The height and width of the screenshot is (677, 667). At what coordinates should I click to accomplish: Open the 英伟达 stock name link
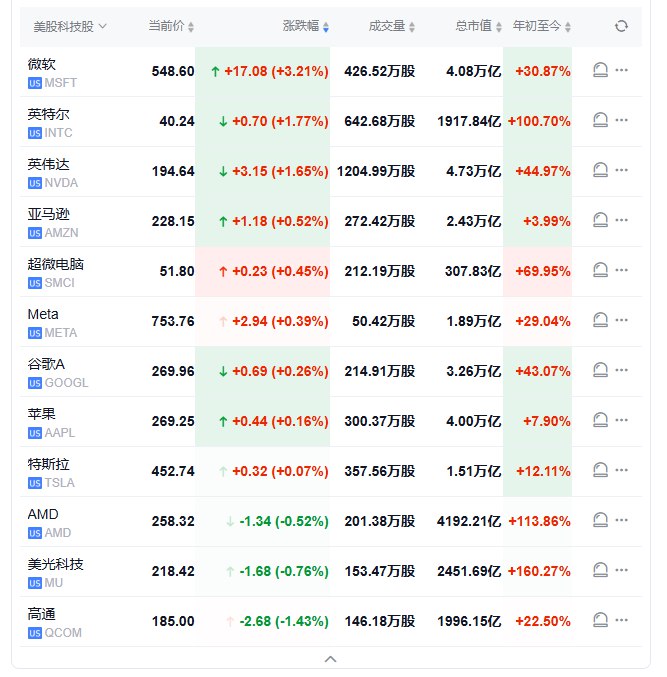pos(48,165)
